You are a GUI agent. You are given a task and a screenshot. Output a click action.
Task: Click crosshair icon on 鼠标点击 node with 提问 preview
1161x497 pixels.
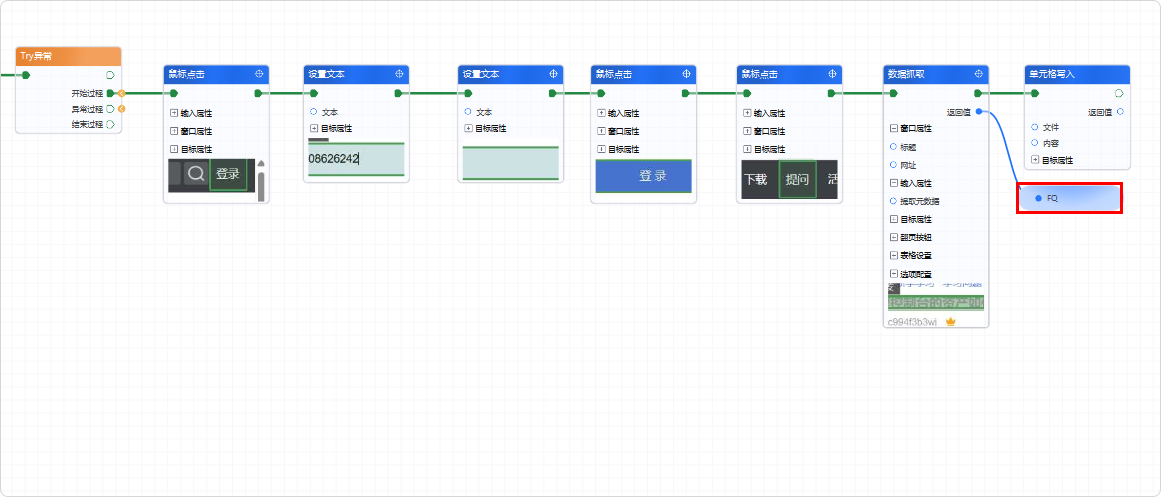pyautogui.click(x=832, y=74)
